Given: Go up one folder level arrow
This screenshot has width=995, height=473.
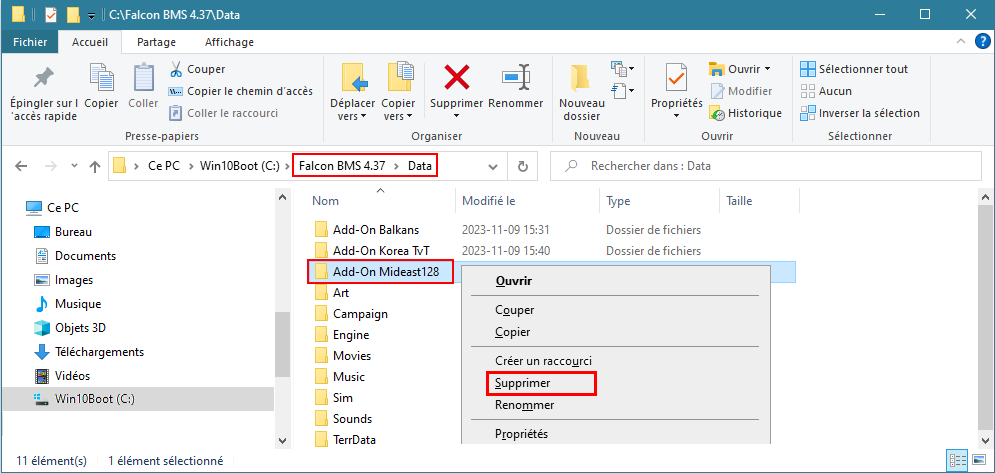Looking at the screenshot, I should coord(95,166).
